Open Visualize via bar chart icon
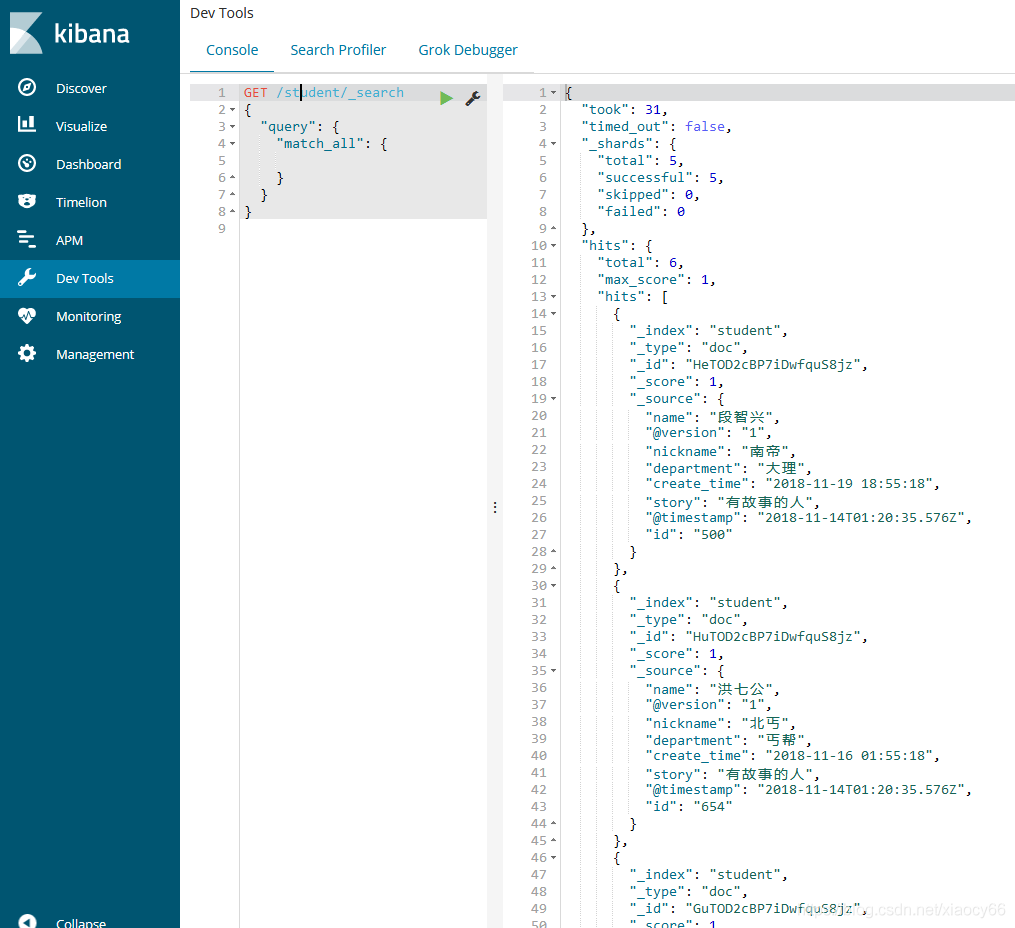 (x=27, y=126)
